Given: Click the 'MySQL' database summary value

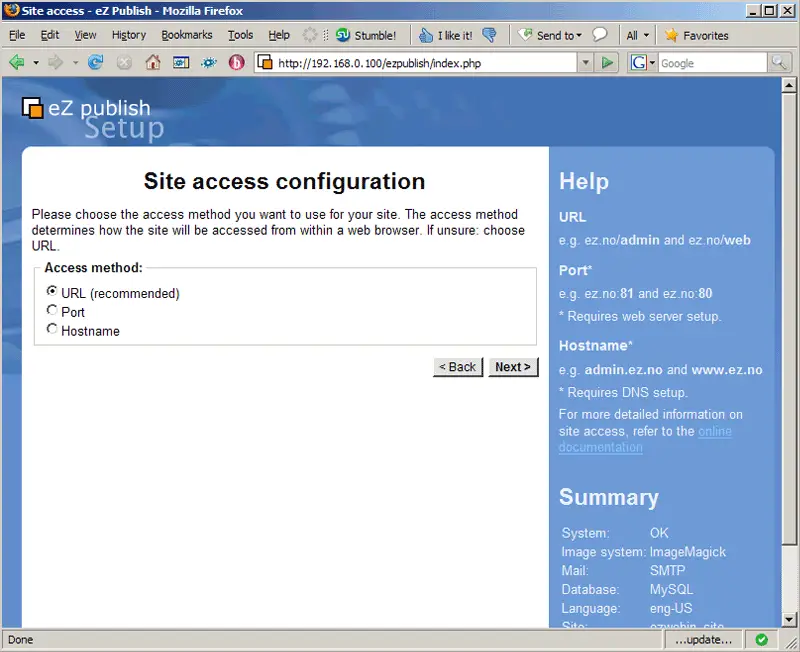Looking at the screenshot, I should [x=671, y=589].
